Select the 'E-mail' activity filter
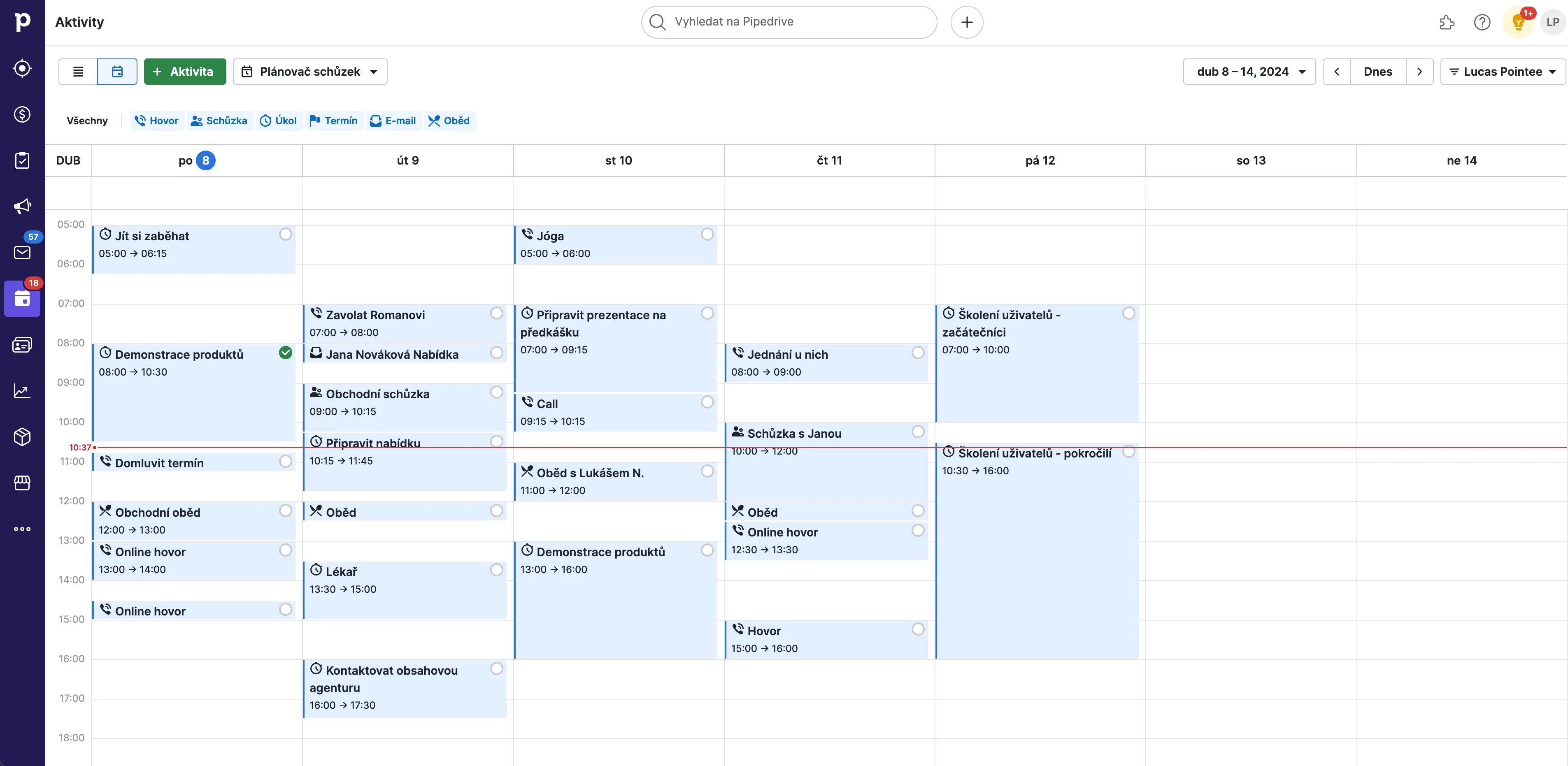Screen dimensions: 1568x766 click(393, 121)
